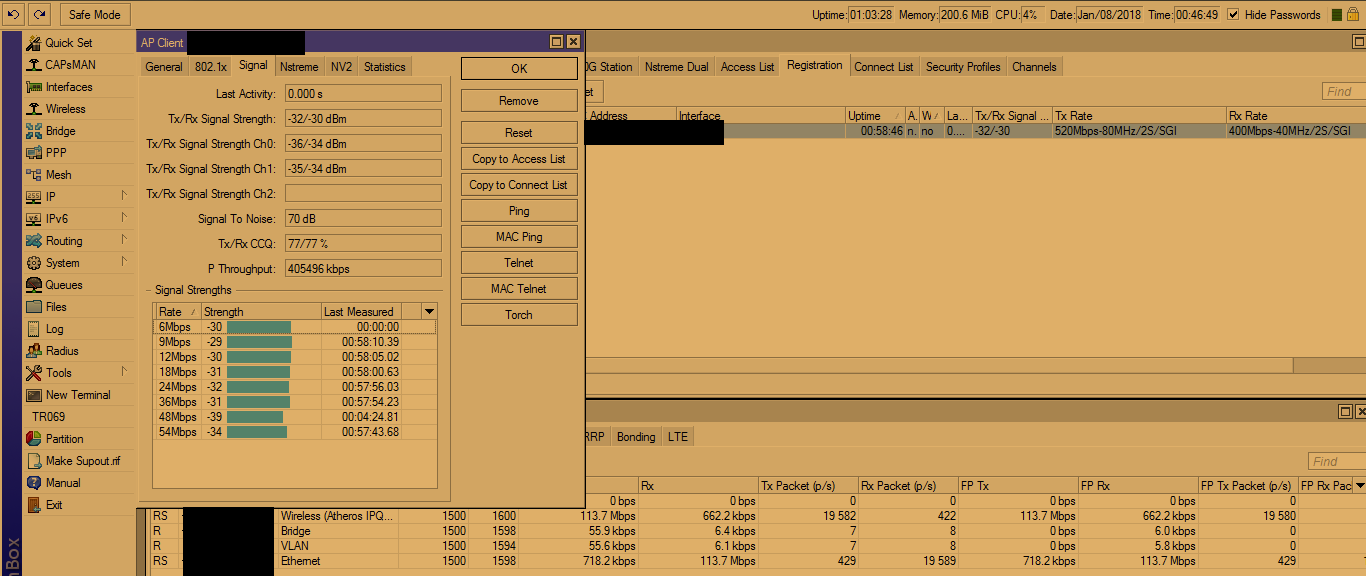The width and height of the screenshot is (1366, 576).
Task: Open CAPsMAN from the sidebar
Action: 34,65
